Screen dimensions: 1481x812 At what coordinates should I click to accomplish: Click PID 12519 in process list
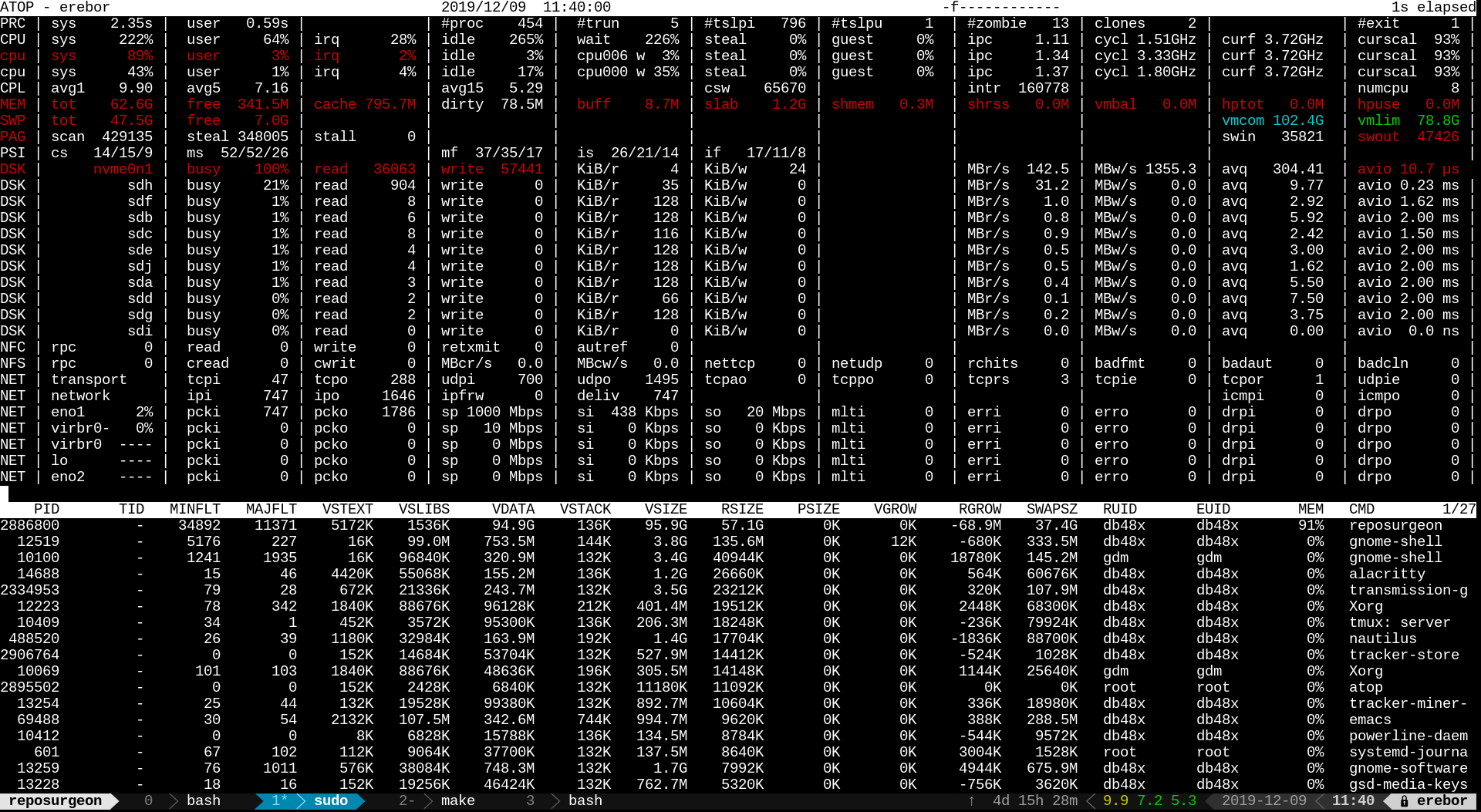[38, 542]
